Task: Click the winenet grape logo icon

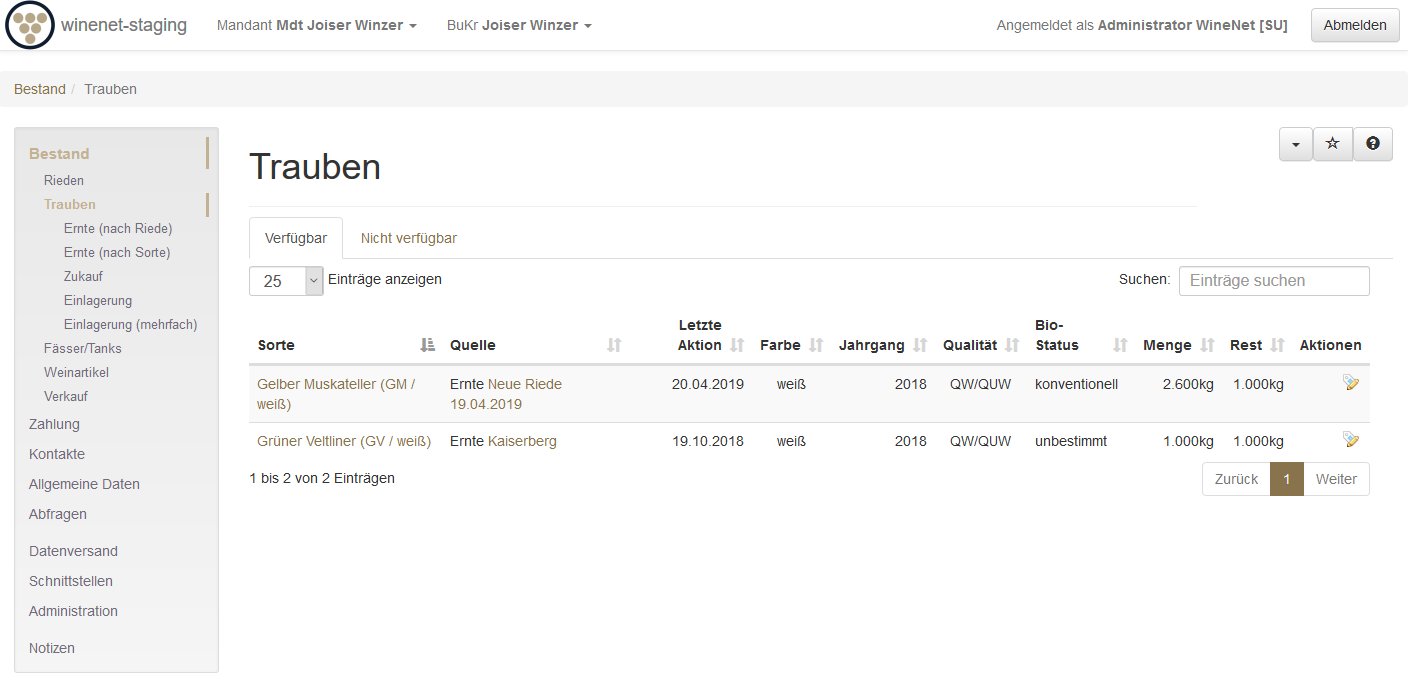Action: (x=29, y=25)
